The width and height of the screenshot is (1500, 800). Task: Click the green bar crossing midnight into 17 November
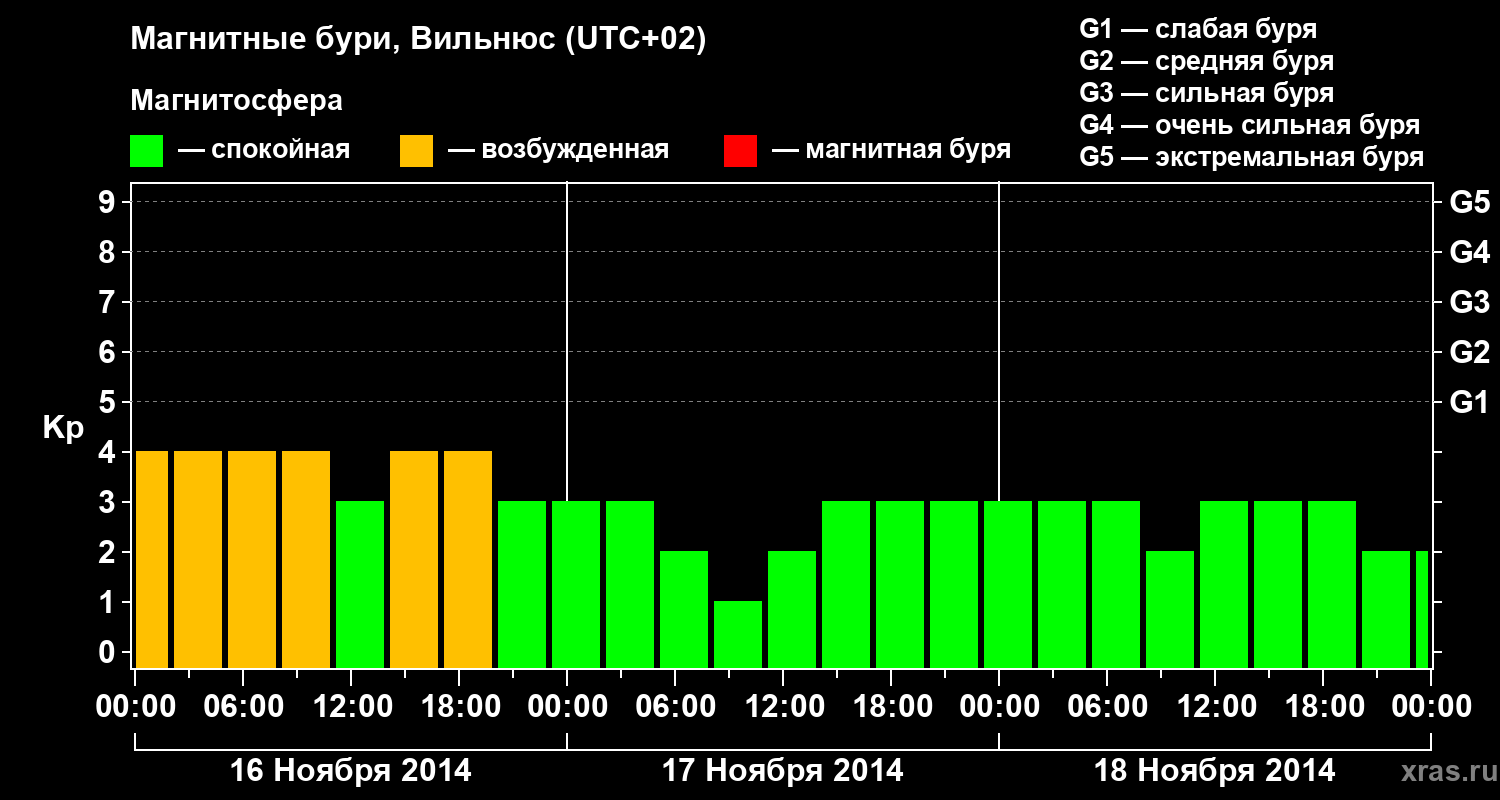coord(576,584)
